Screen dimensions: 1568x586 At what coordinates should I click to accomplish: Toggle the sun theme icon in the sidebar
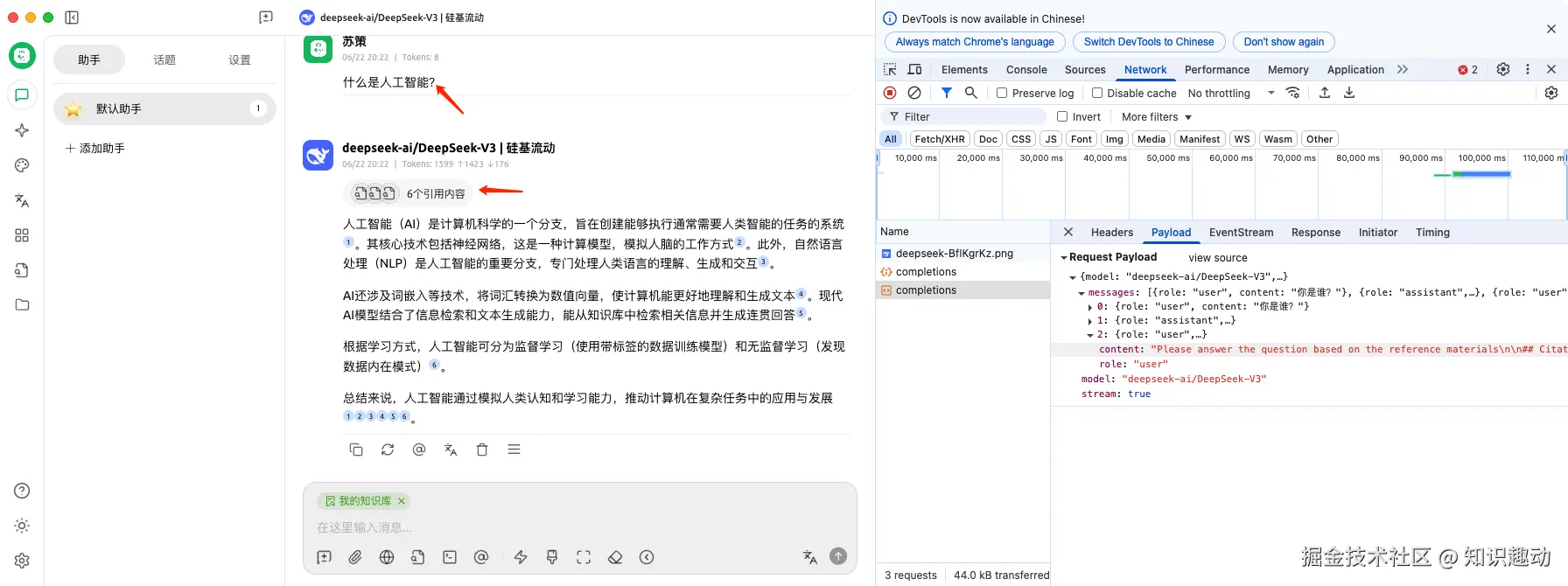coord(22,526)
